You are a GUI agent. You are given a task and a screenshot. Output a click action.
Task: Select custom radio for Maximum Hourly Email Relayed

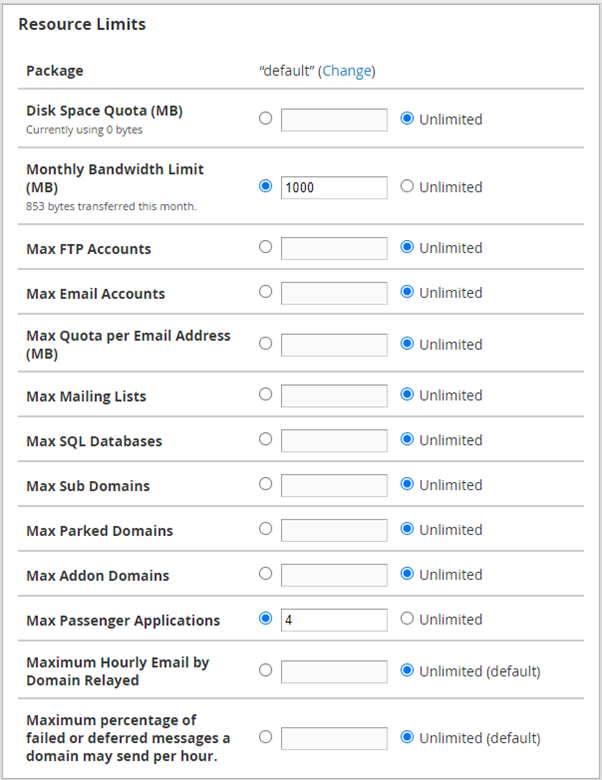pos(265,670)
